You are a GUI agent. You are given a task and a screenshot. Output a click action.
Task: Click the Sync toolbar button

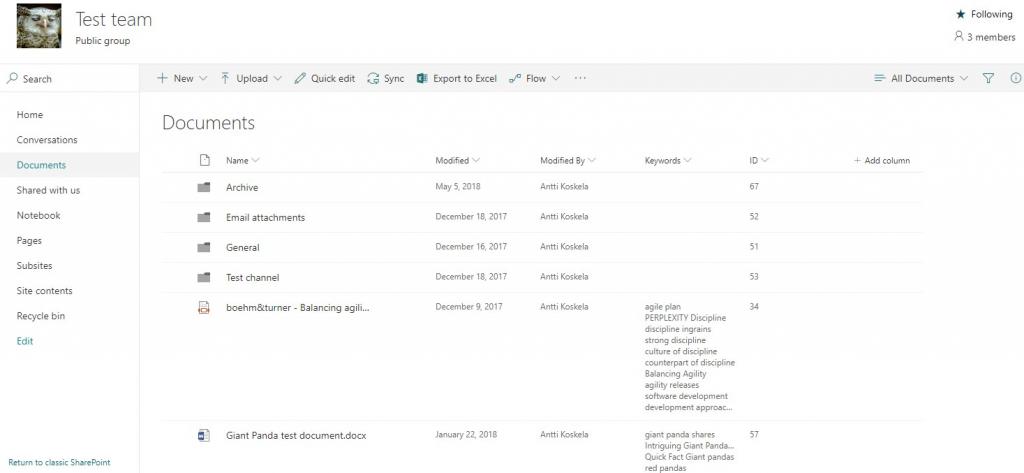click(385, 78)
